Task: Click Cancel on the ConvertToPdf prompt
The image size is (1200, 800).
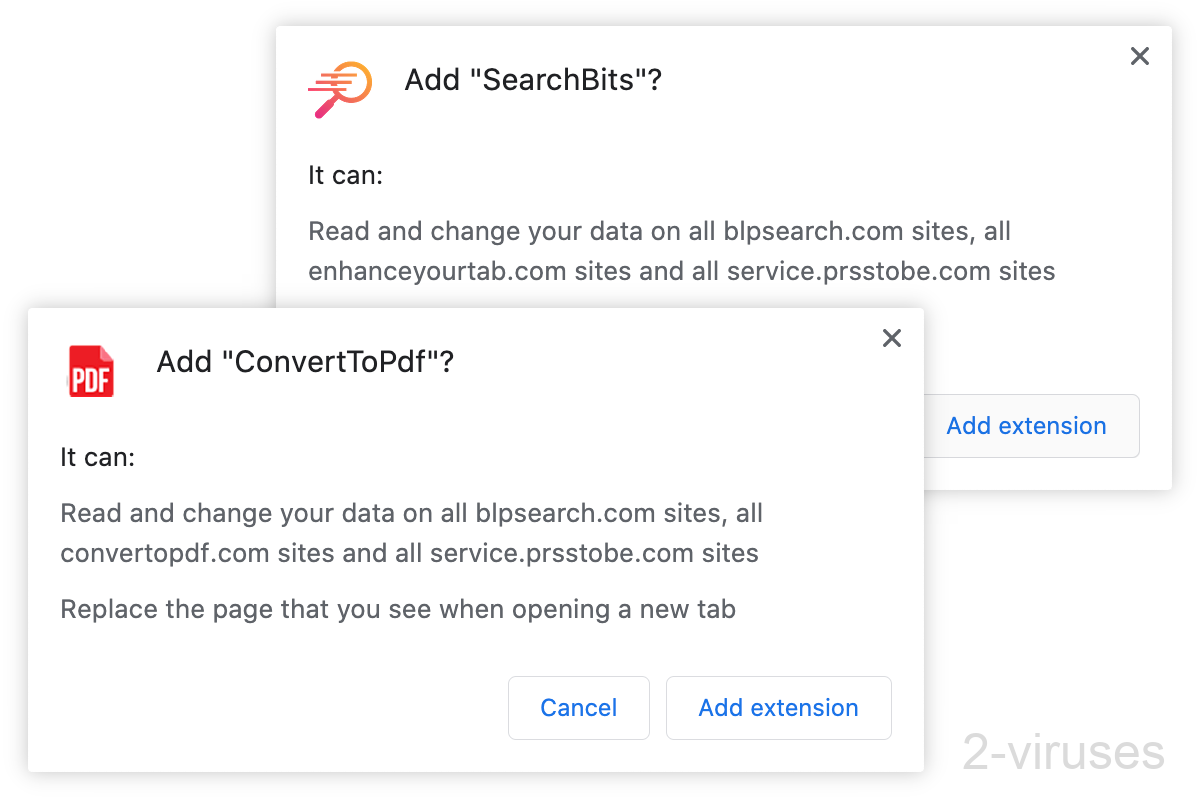Action: pyautogui.click(x=578, y=707)
